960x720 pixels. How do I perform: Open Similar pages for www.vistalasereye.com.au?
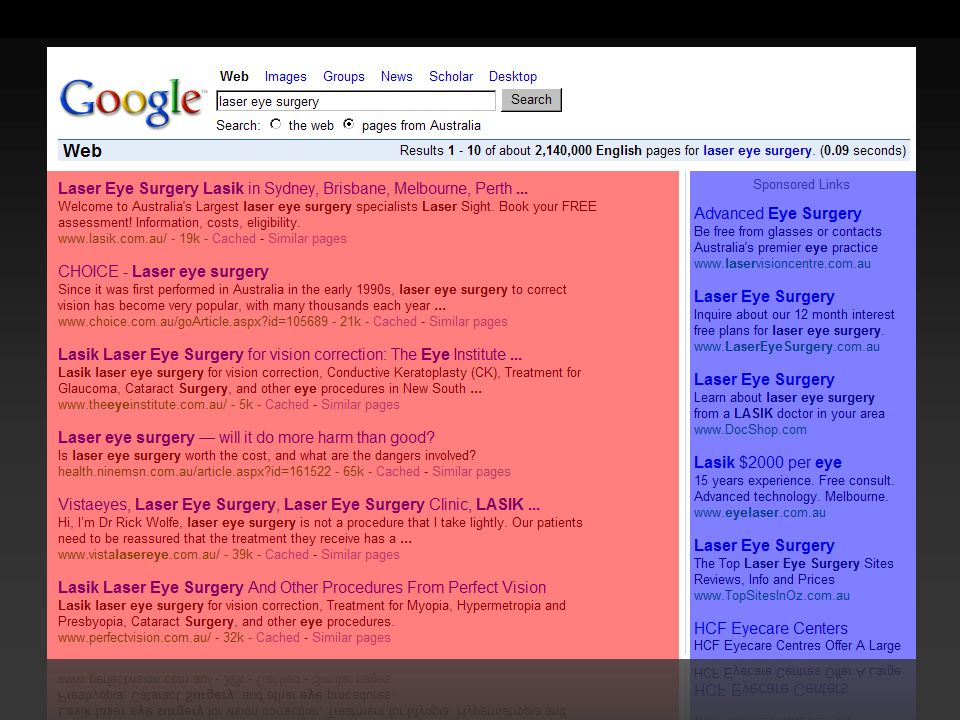coord(360,555)
